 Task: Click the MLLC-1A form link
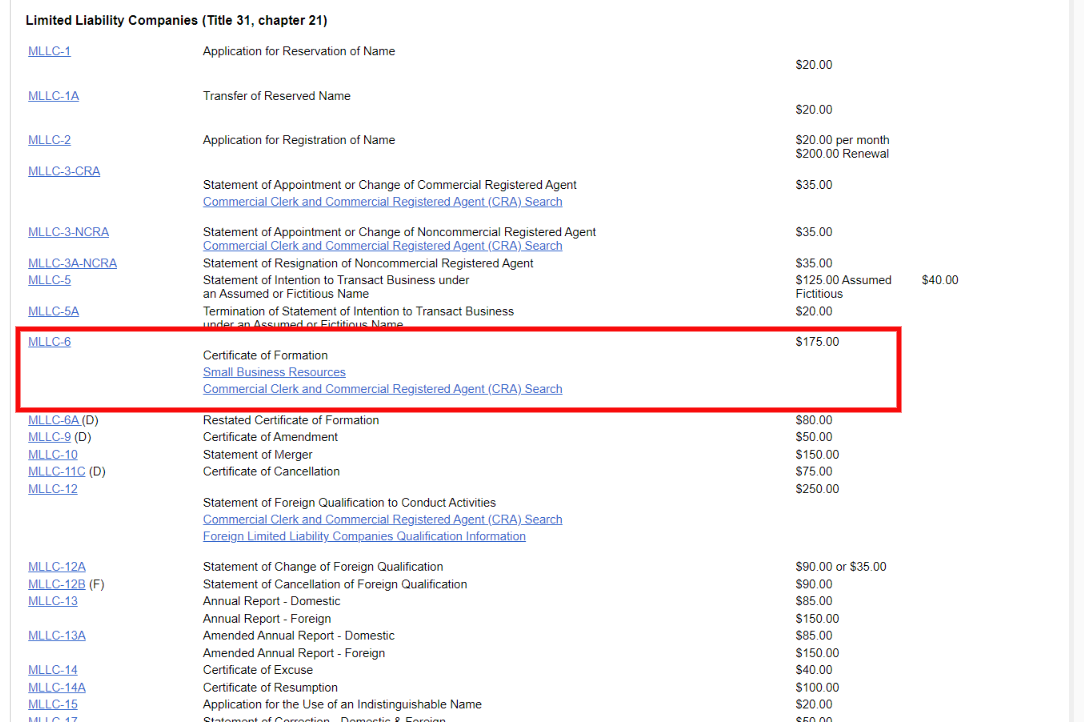point(53,96)
